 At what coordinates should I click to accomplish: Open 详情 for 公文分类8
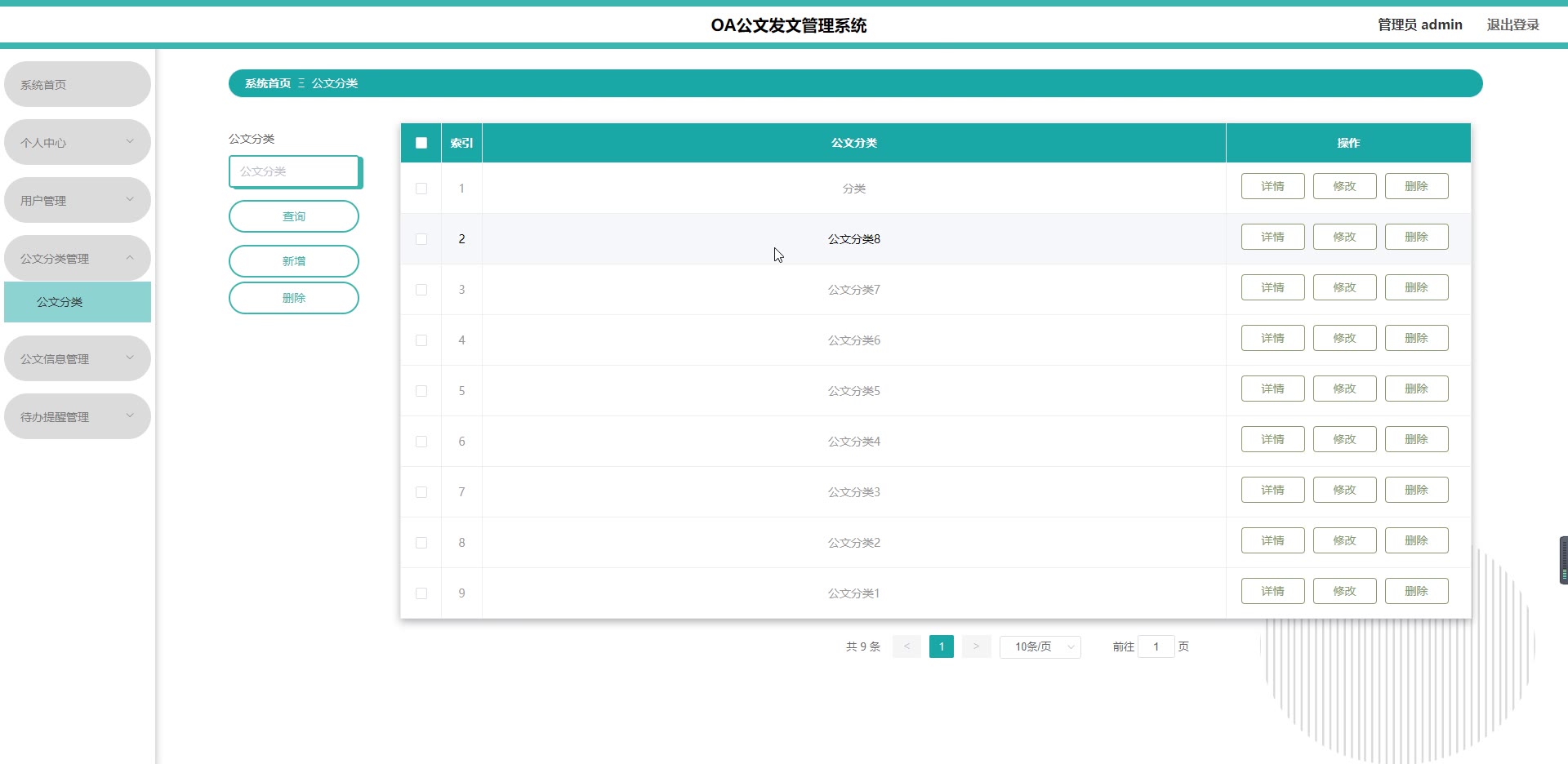(1273, 237)
